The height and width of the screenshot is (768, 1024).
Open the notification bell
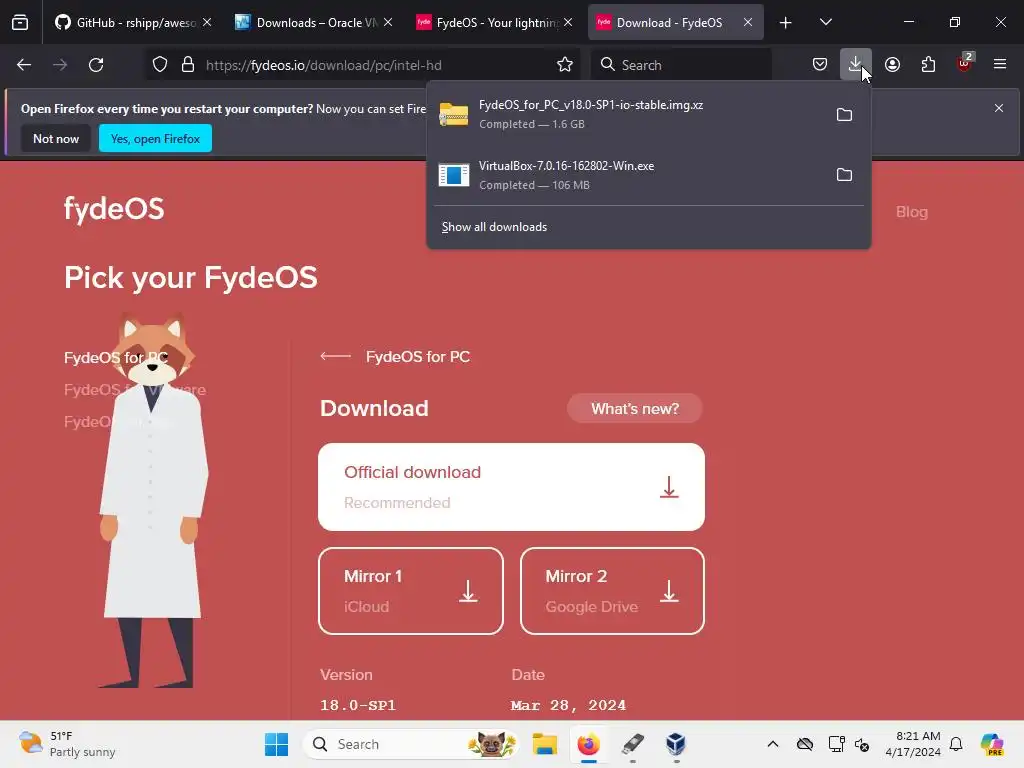click(956, 744)
